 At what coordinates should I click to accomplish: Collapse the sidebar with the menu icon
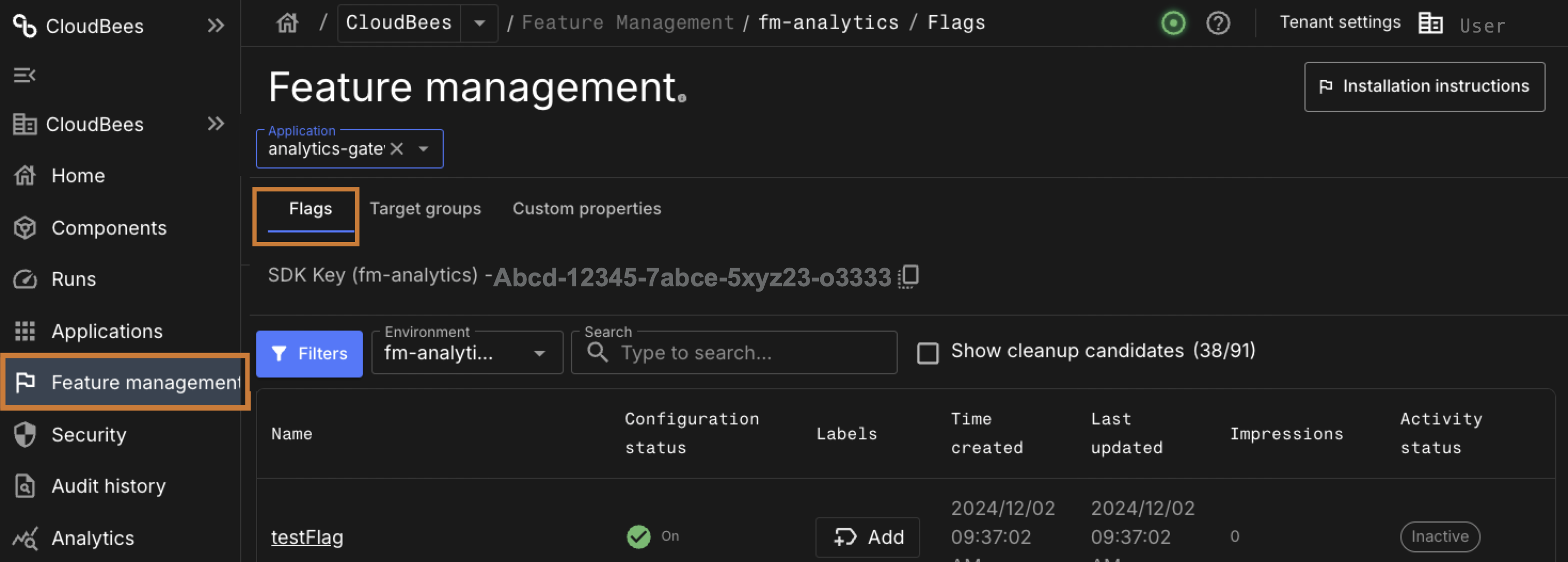[x=25, y=75]
